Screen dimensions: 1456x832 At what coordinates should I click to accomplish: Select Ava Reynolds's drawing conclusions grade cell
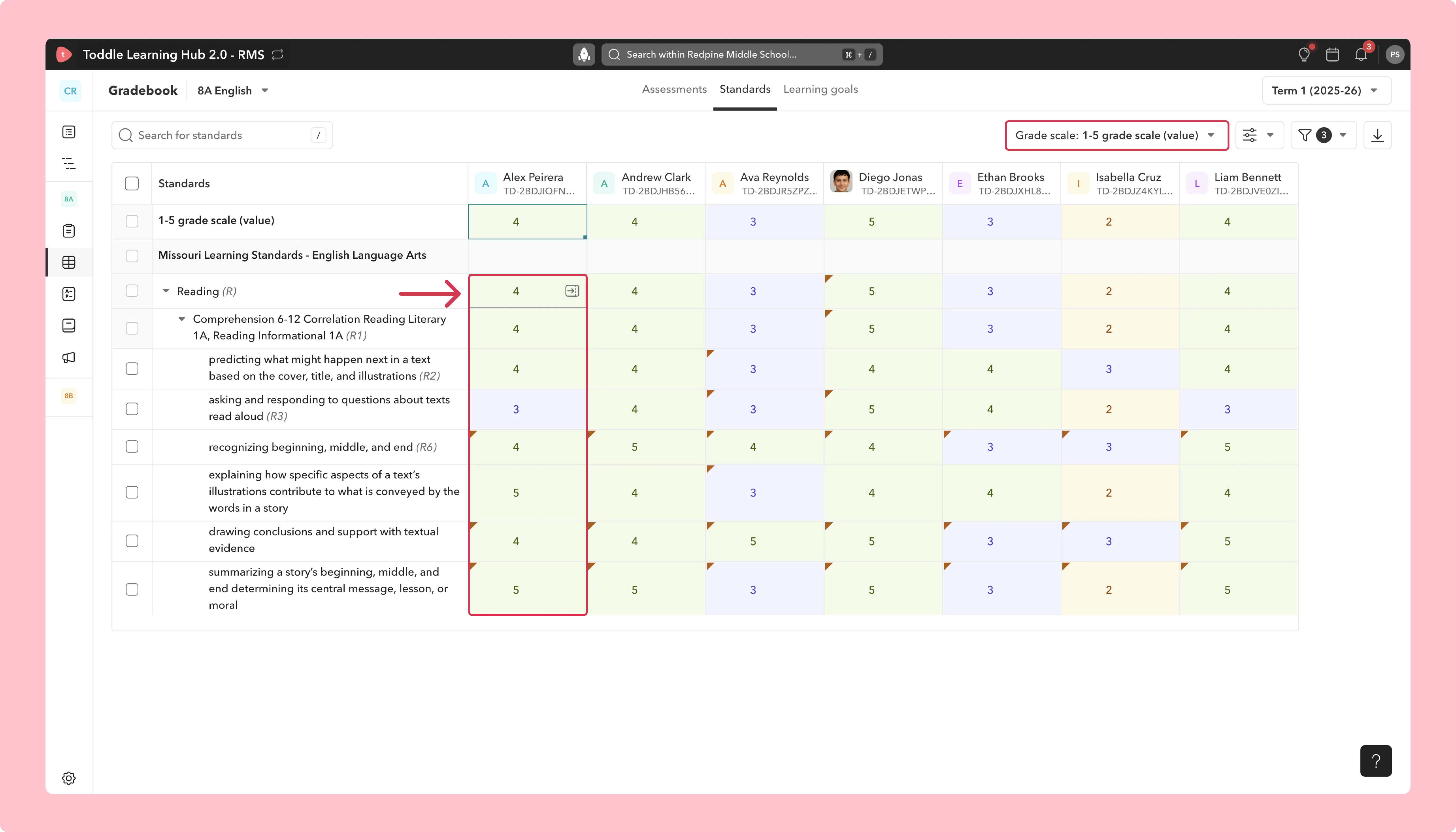click(764, 541)
